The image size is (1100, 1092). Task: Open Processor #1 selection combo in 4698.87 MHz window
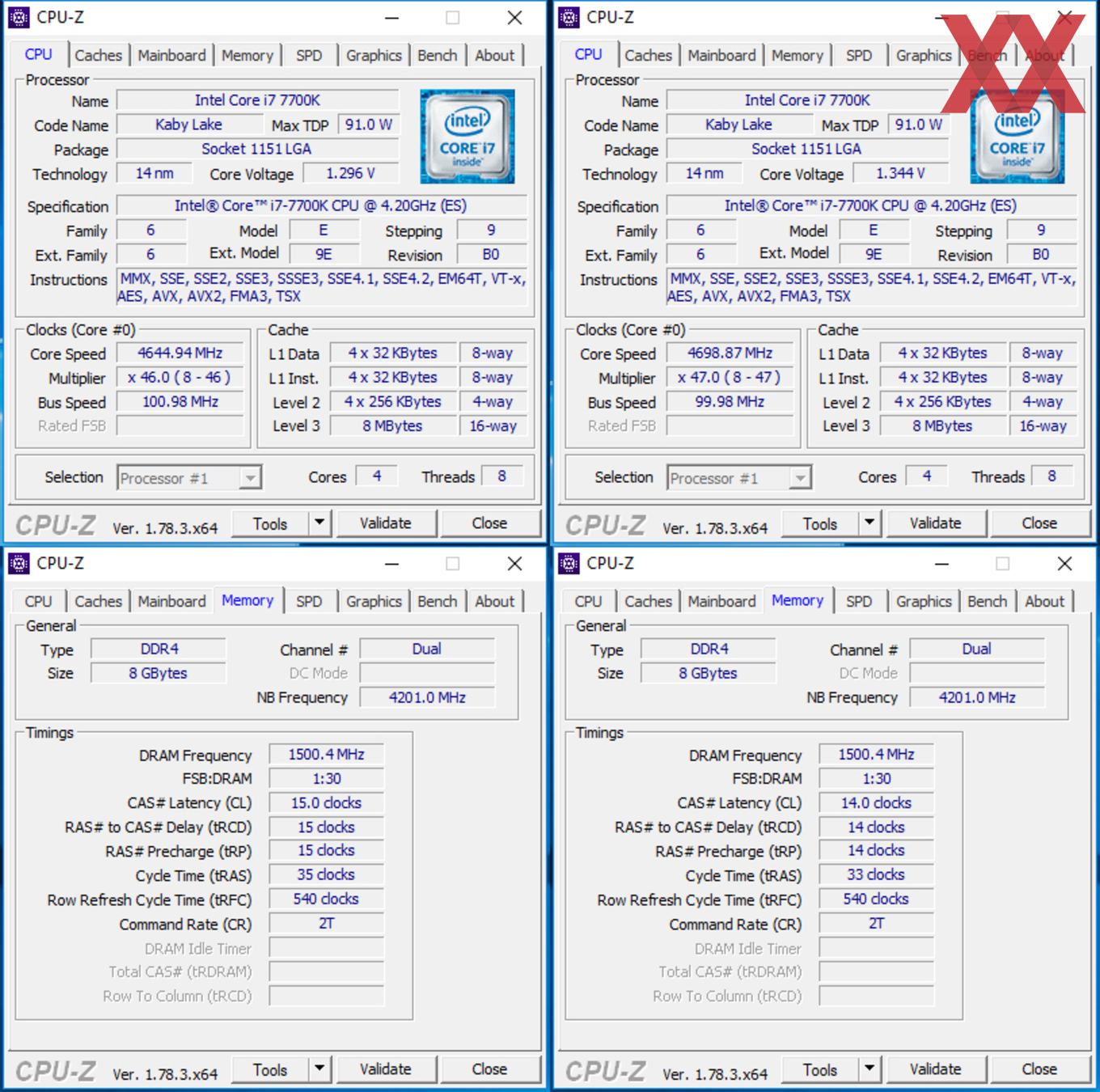coord(739,478)
